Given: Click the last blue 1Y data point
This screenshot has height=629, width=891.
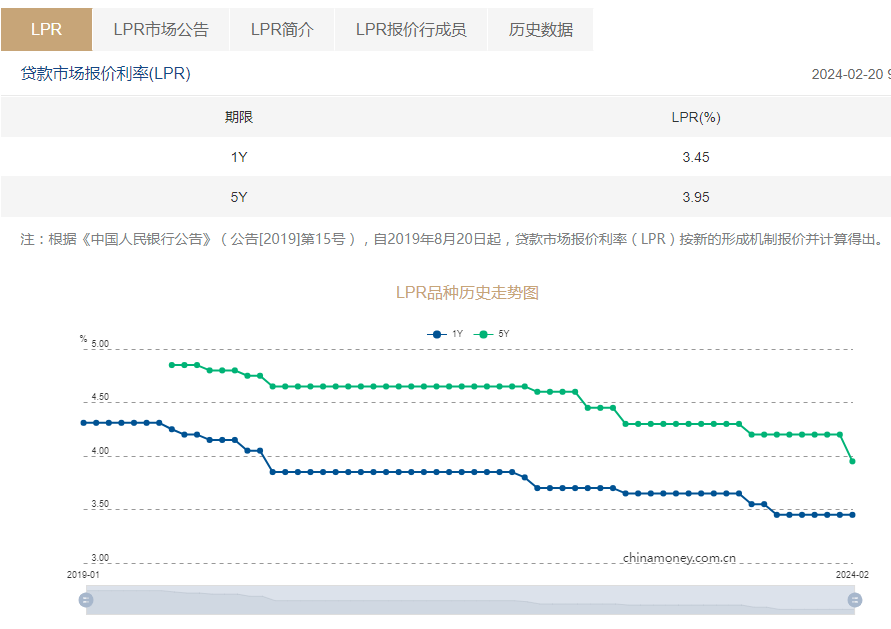Looking at the screenshot, I should coord(852,515).
